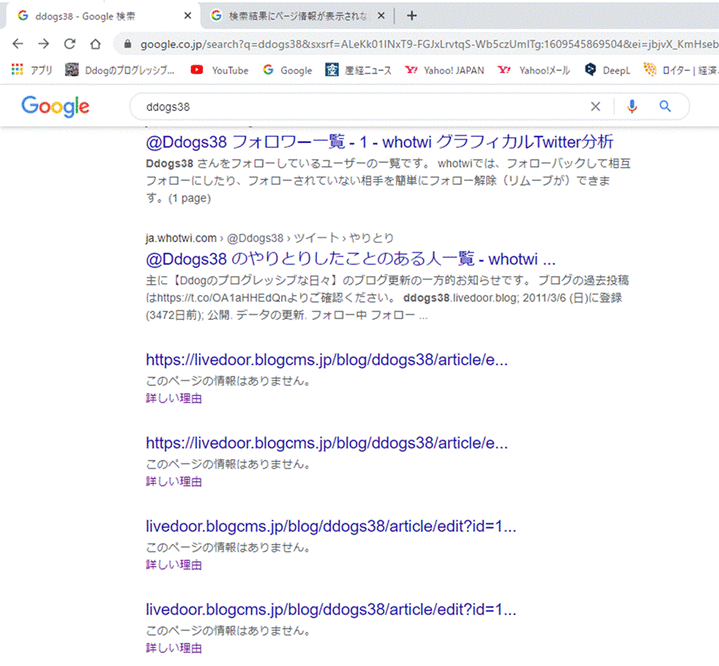Open first livedoor.blogcms.jp edit?id=1 result
Viewport: 719px width, 666px height.
tap(331, 527)
